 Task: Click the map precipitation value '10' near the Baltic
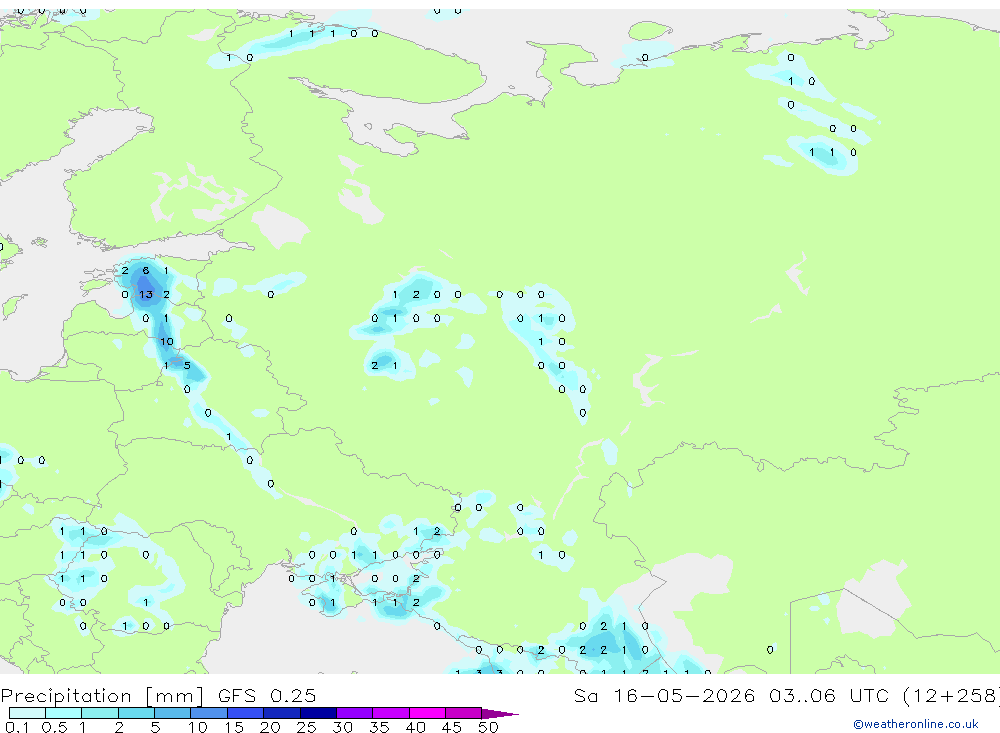[166, 341]
